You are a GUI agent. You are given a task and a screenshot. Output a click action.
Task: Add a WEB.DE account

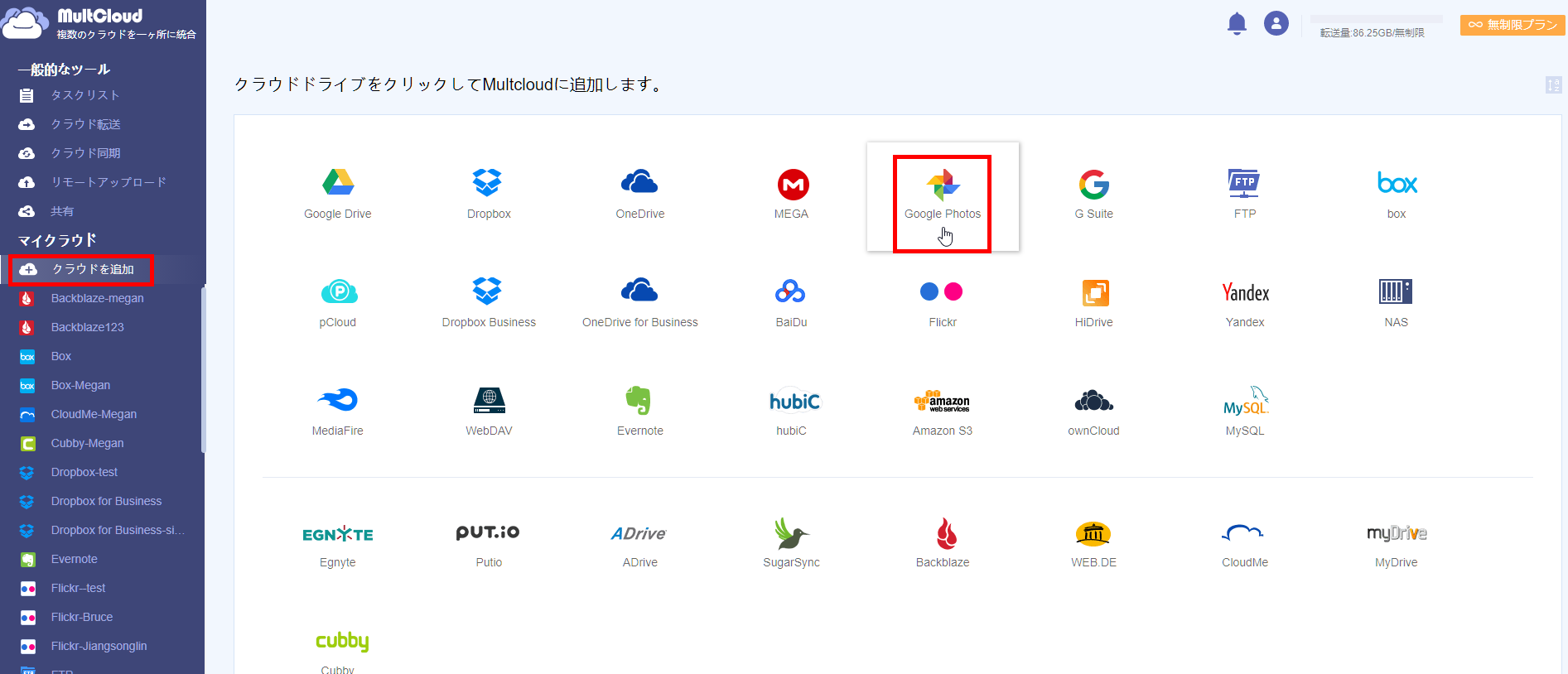(x=1094, y=543)
